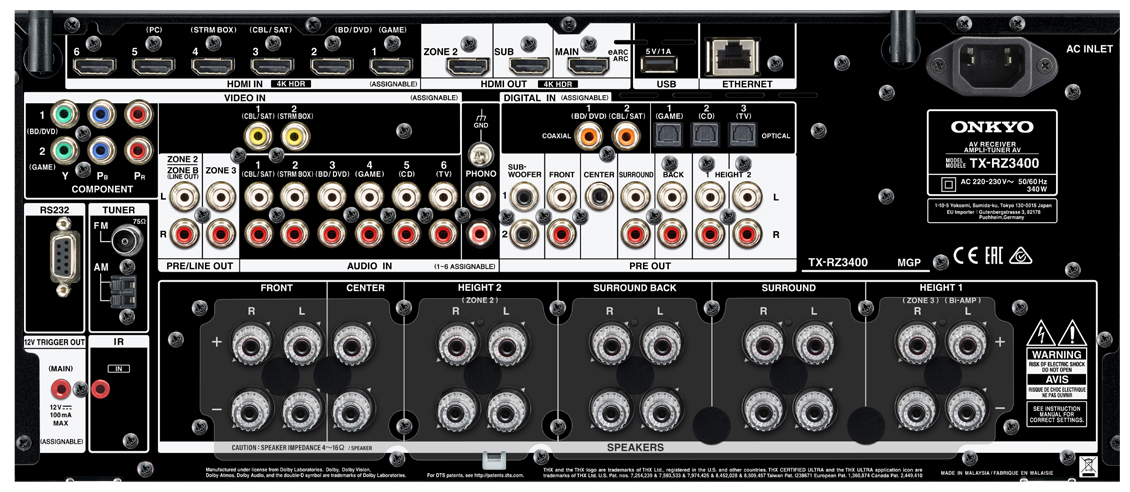Select the CENTER positive speaker terminal
Image resolution: width=1130 pixels, height=492 pixels.
coord(353,344)
